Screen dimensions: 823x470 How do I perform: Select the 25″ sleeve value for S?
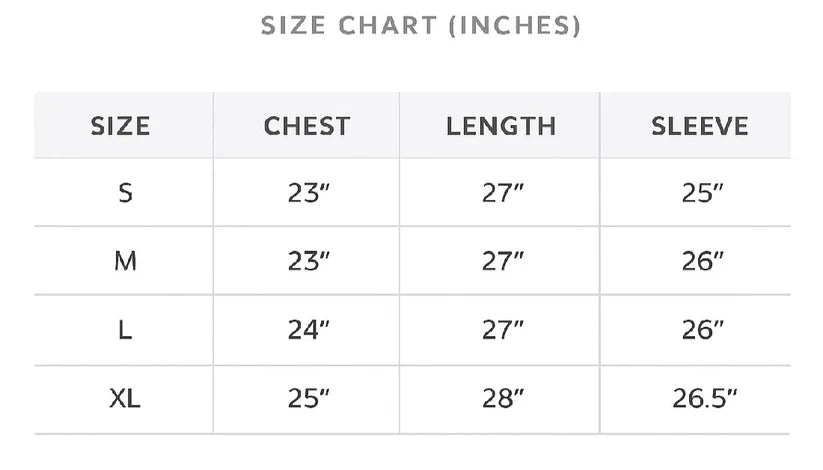point(702,193)
